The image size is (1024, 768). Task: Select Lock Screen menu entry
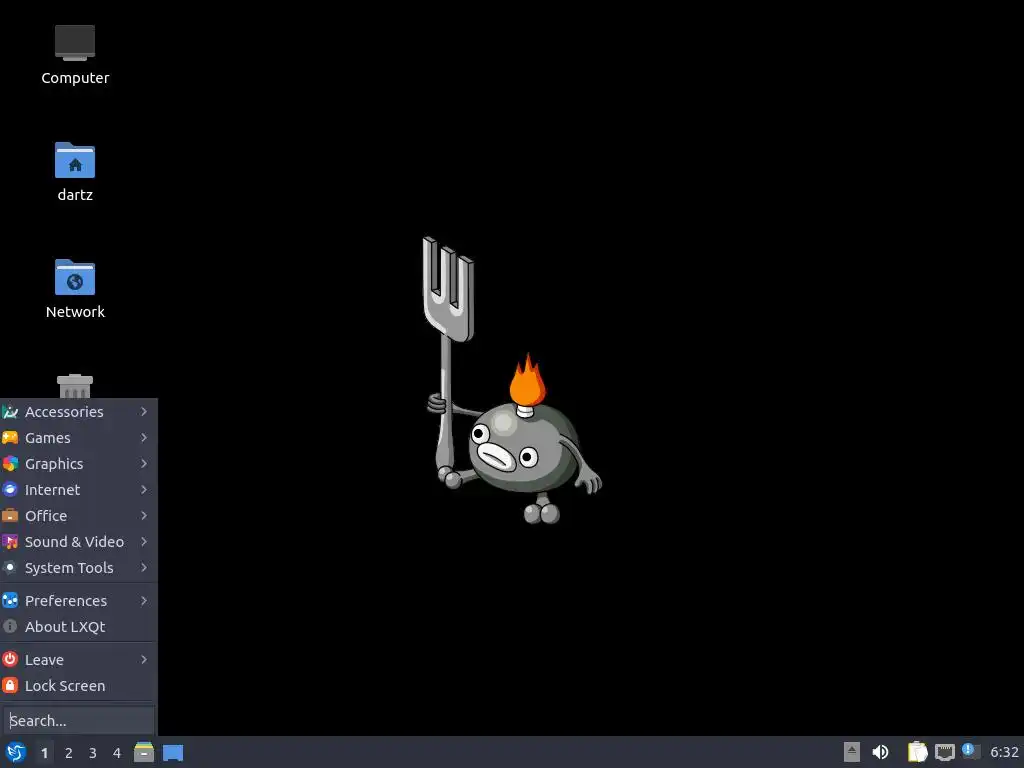78,686
